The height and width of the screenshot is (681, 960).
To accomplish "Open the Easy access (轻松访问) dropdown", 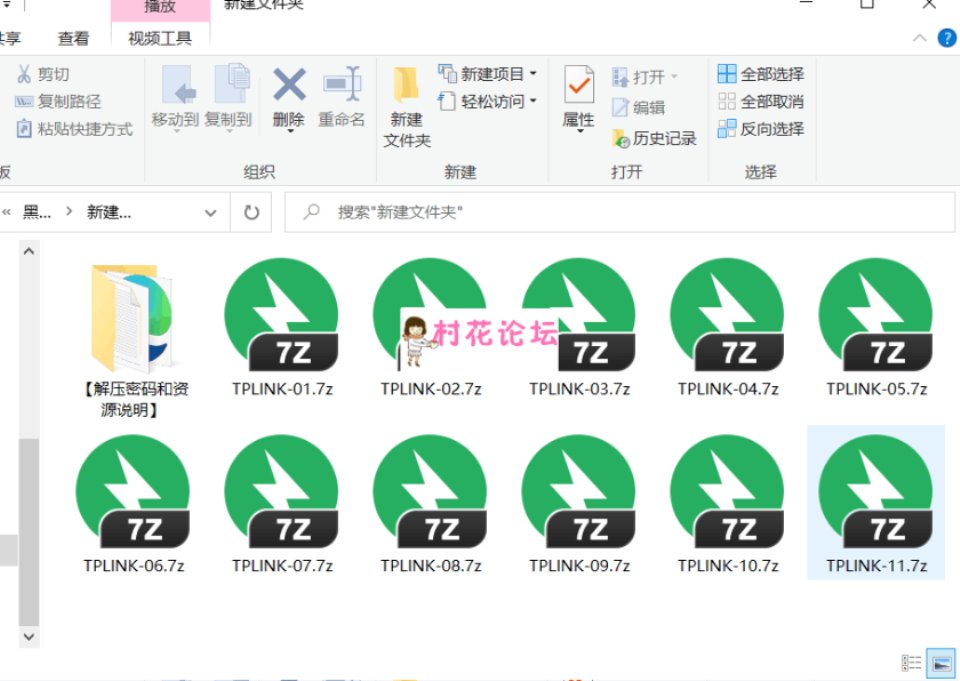I will (488, 101).
